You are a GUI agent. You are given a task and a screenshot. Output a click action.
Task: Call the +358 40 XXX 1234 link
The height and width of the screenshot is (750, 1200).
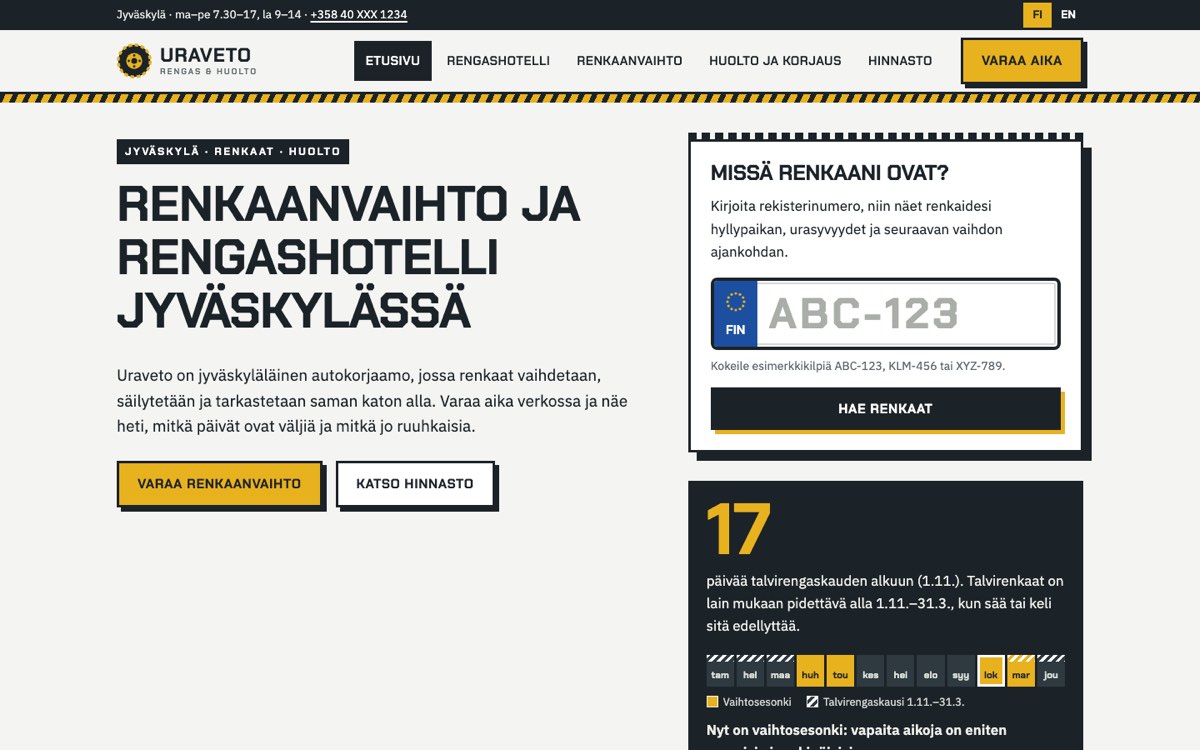tap(358, 15)
